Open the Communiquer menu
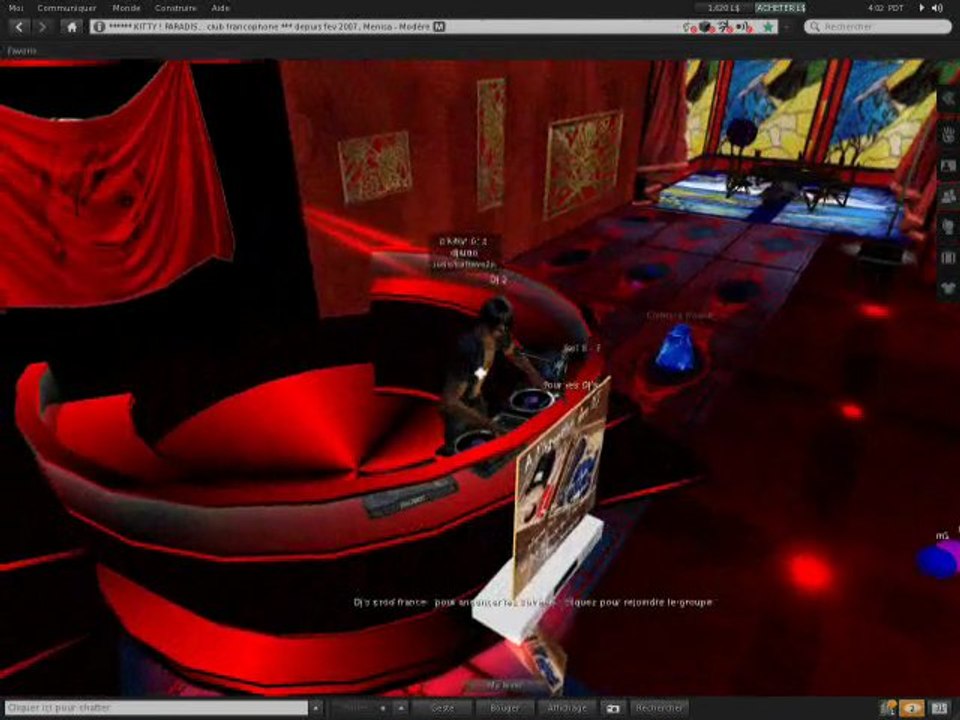Viewport: 960px width, 720px height. click(67, 8)
